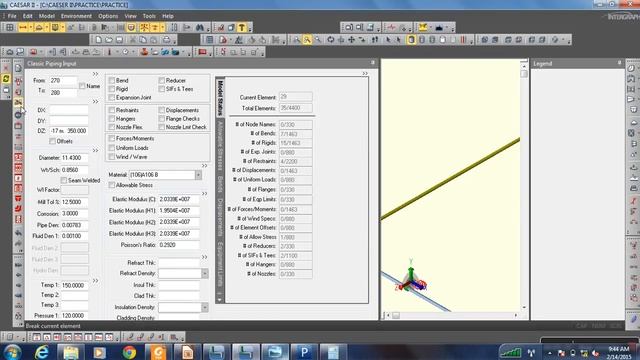Click the Pressure 1 value field
640x360 pixels.
(x=74, y=316)
